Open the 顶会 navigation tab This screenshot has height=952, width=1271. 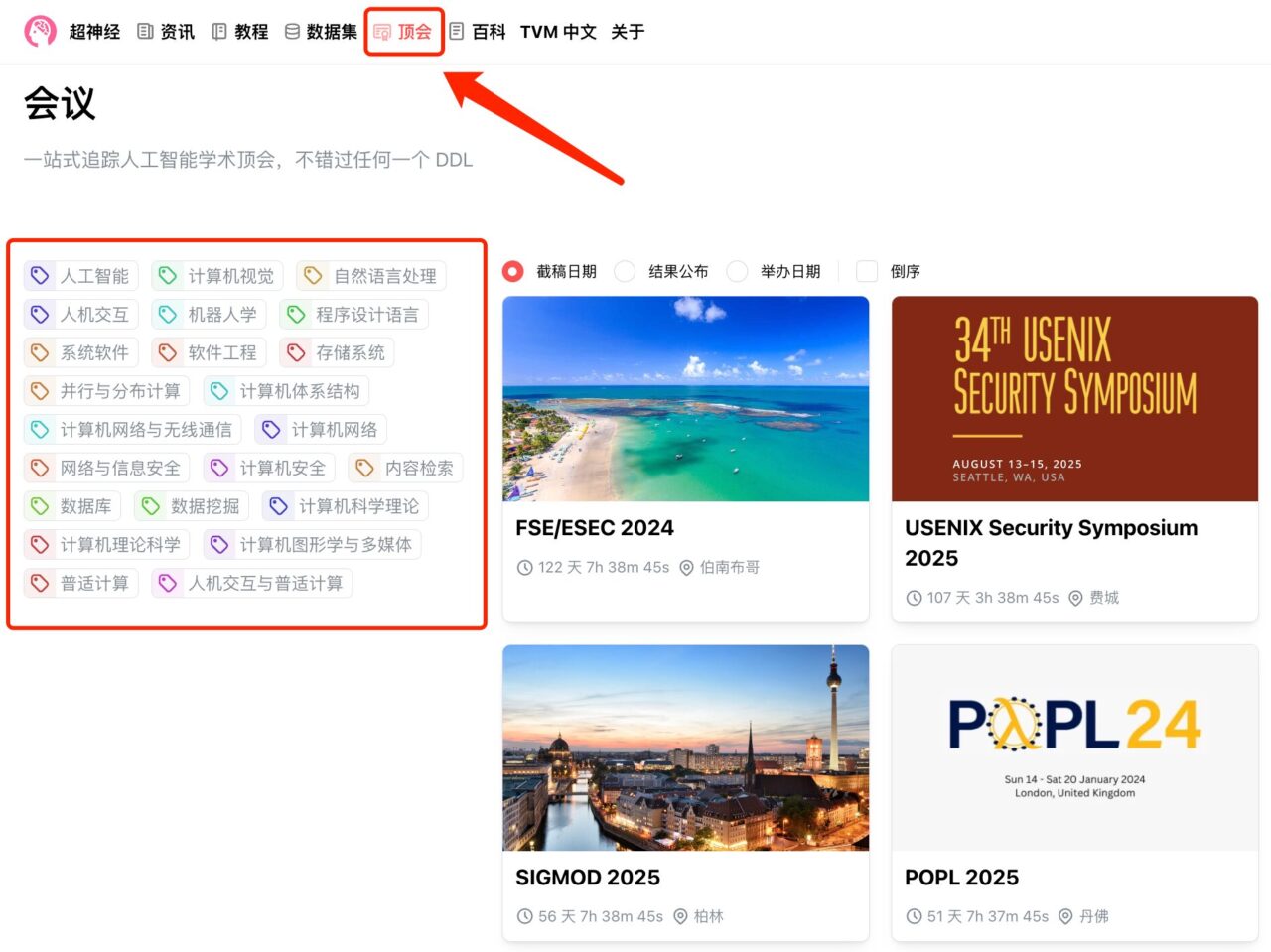(x=403, y=32)
